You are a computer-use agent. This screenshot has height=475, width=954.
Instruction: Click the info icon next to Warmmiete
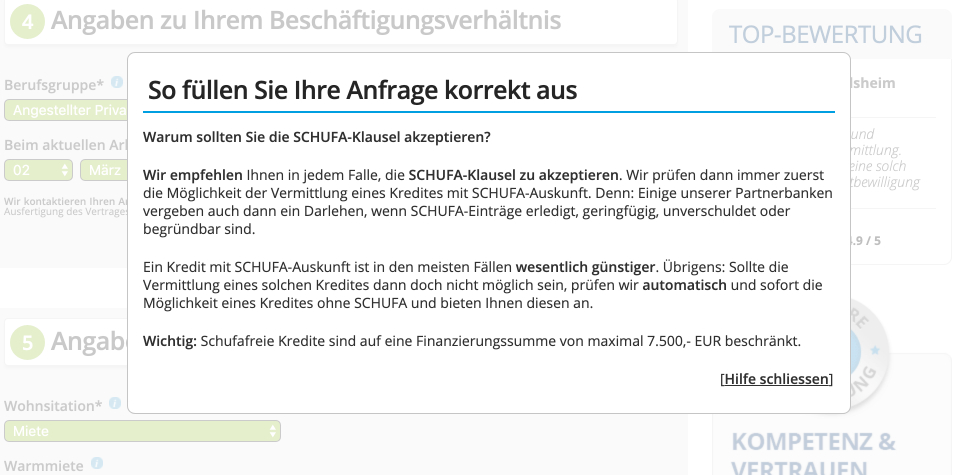tap(97, 464)
